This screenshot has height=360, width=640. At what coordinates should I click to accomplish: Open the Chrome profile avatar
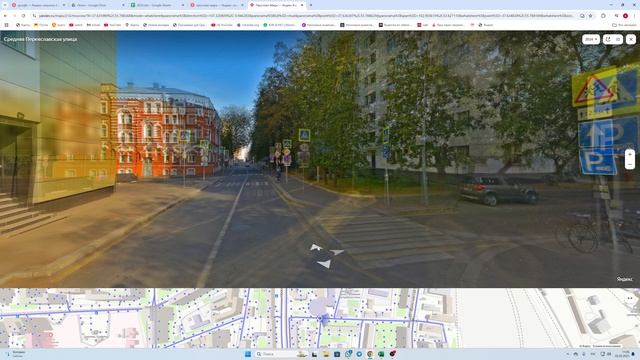click(625, 16)
